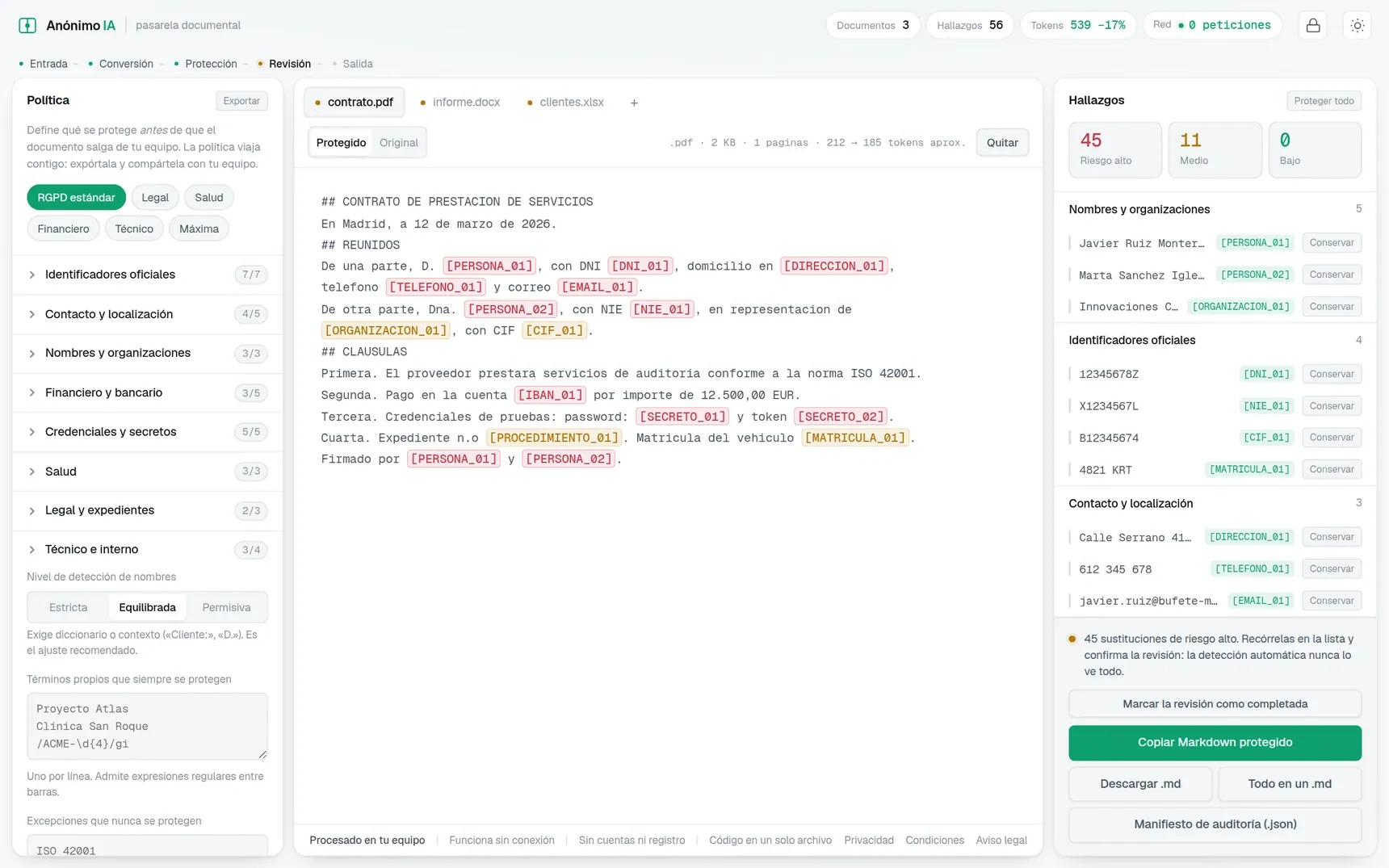
Task: Click [ORGANIZACION_01] tag in document
Action: (385, 331)
